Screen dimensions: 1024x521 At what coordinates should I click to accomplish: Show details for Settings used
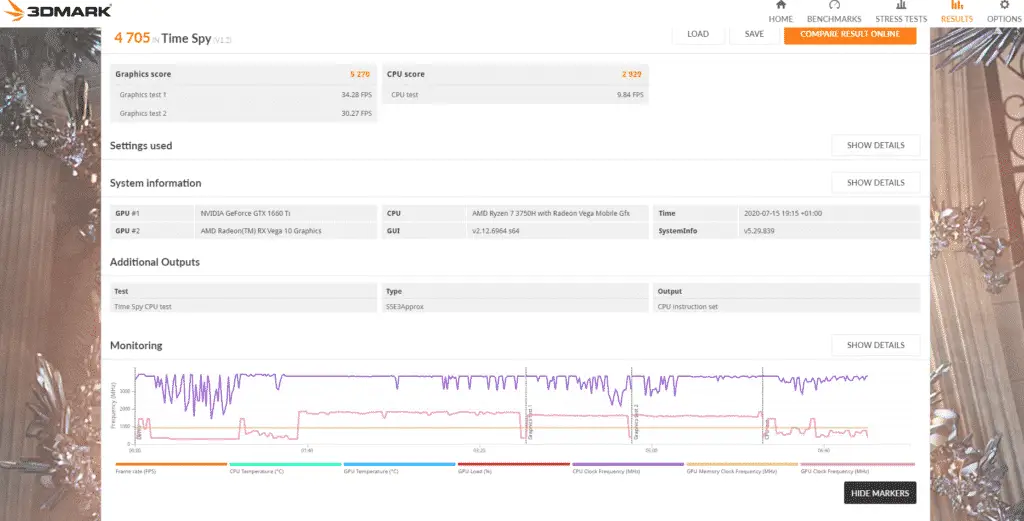876,146
